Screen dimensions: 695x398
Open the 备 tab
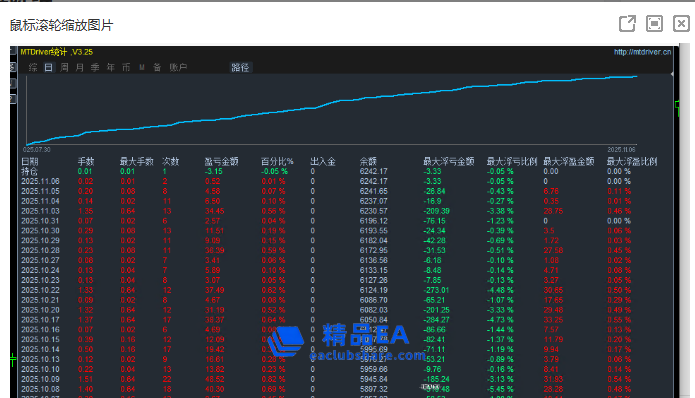tap(157, 67)
